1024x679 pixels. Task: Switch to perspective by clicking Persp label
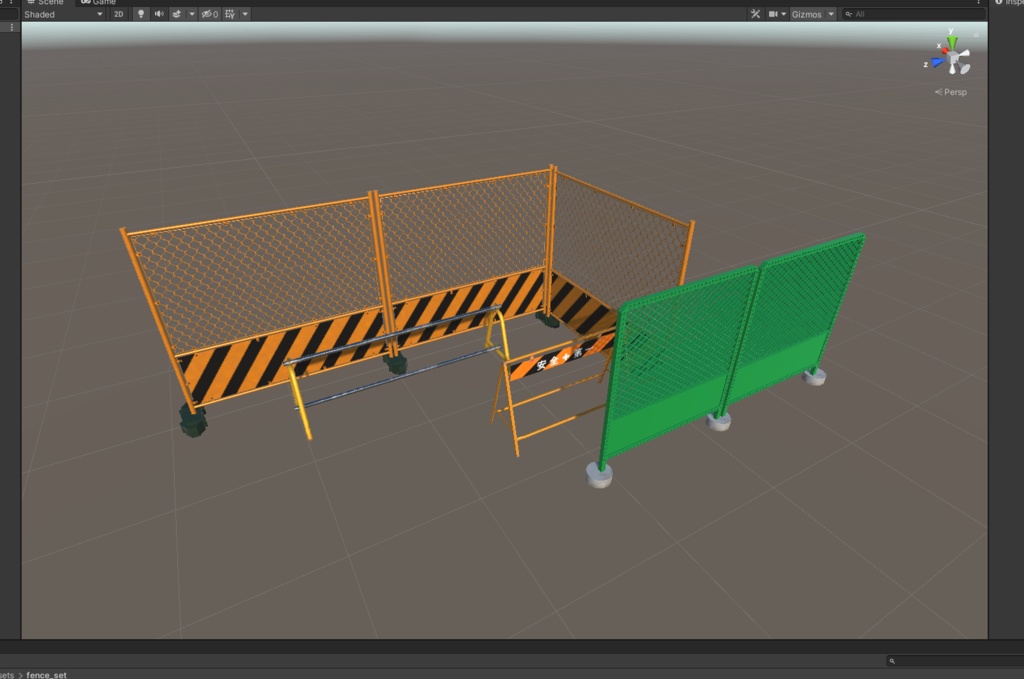pos(953,91)
